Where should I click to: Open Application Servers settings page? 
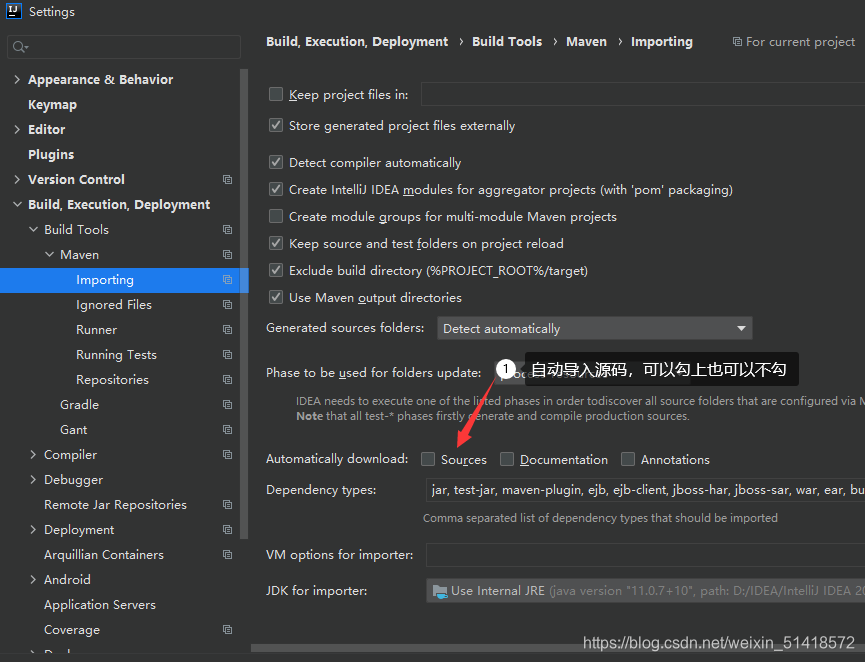click(100, 605)
